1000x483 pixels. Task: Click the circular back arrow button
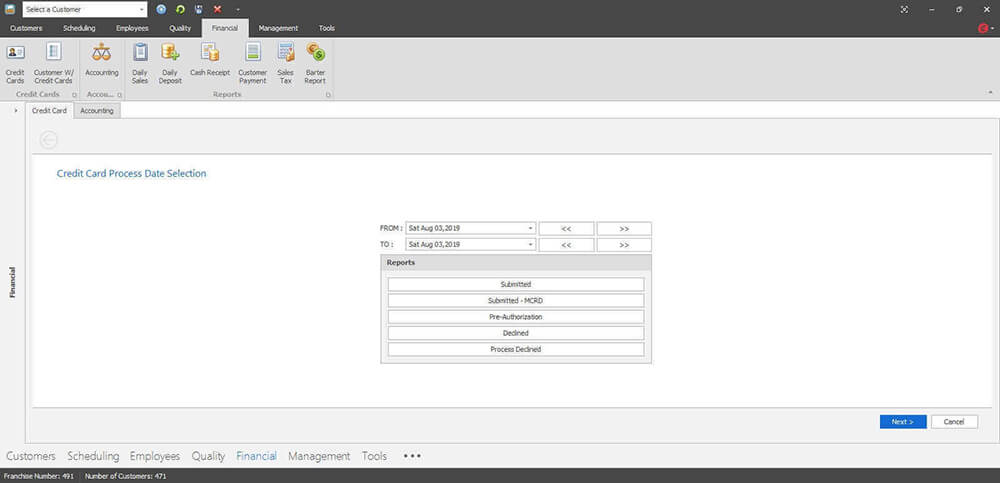point(49,140)
